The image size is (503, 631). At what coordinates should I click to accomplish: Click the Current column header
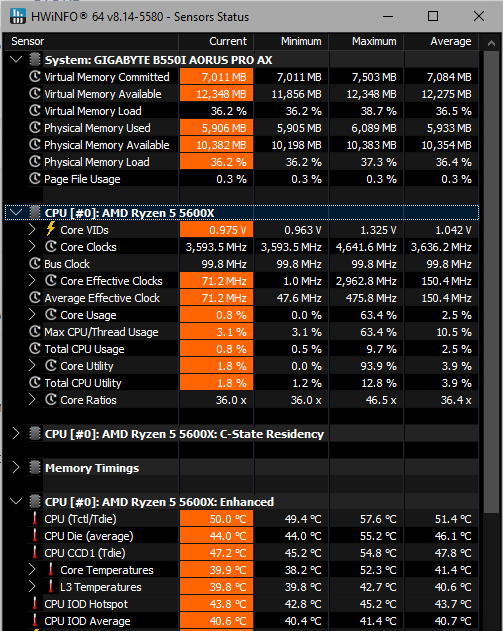coord(216,41)
